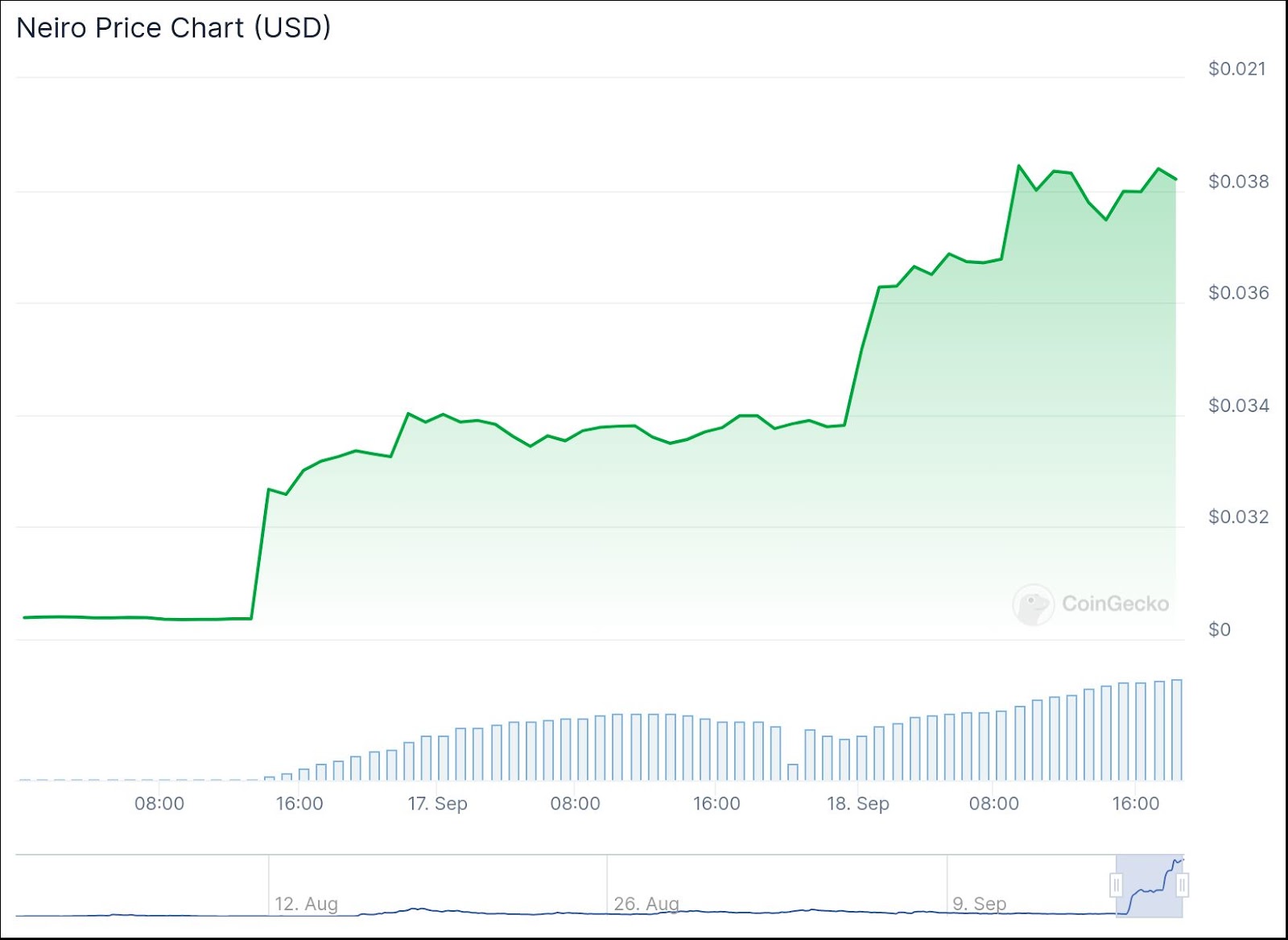Screen dimensions: 1288x940
Task: Click the CoinGecko watermark text
Action: click(1115, 604)
